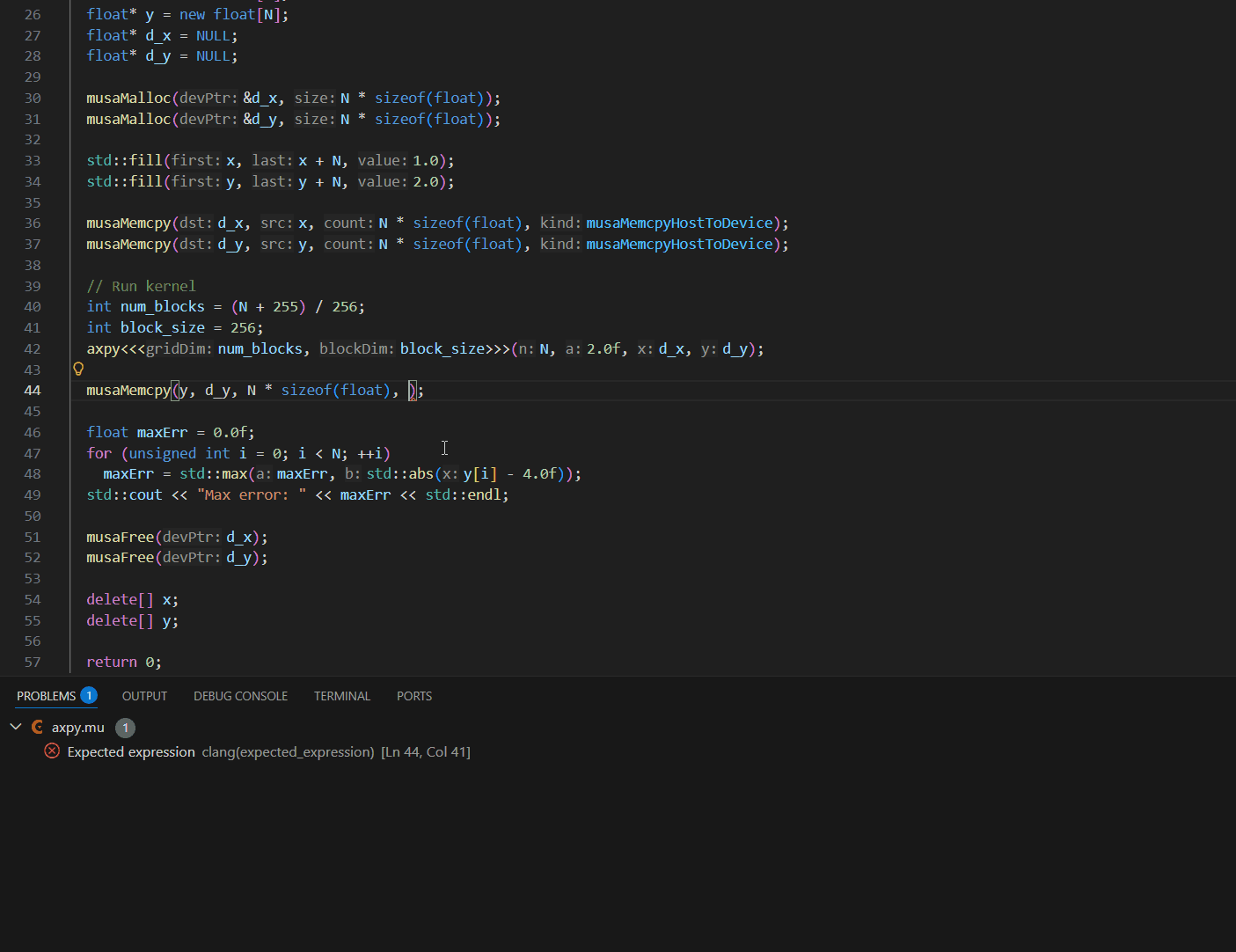The image size is (1236, 952).
Task: Click 'musaMalloc' on line 30
Action: click(128, 98)
